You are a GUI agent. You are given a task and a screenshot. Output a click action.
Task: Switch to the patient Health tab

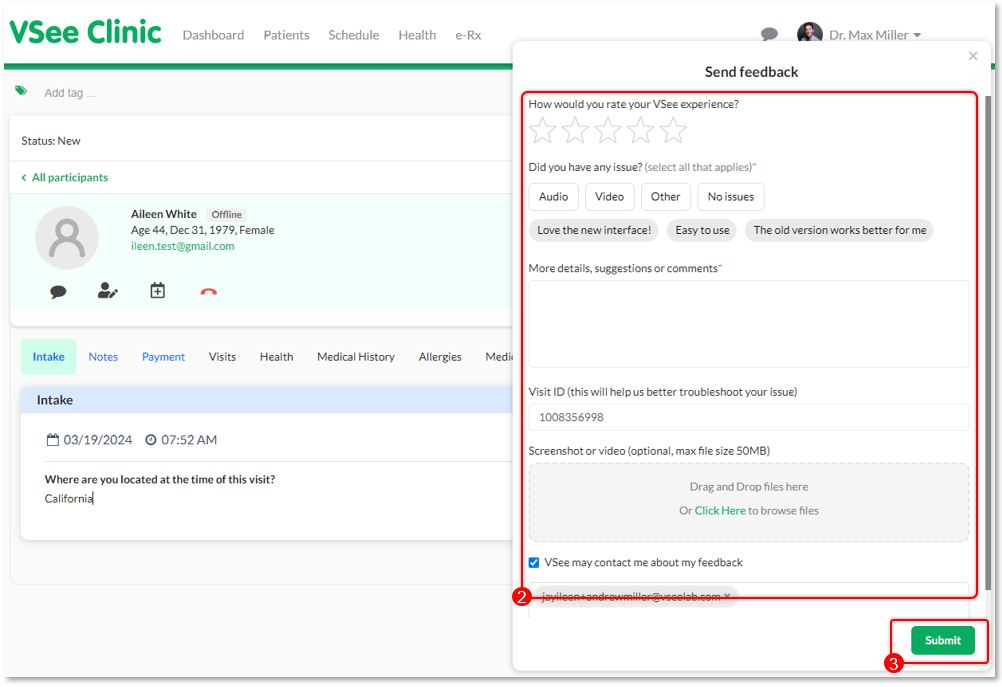coord(277,357)
